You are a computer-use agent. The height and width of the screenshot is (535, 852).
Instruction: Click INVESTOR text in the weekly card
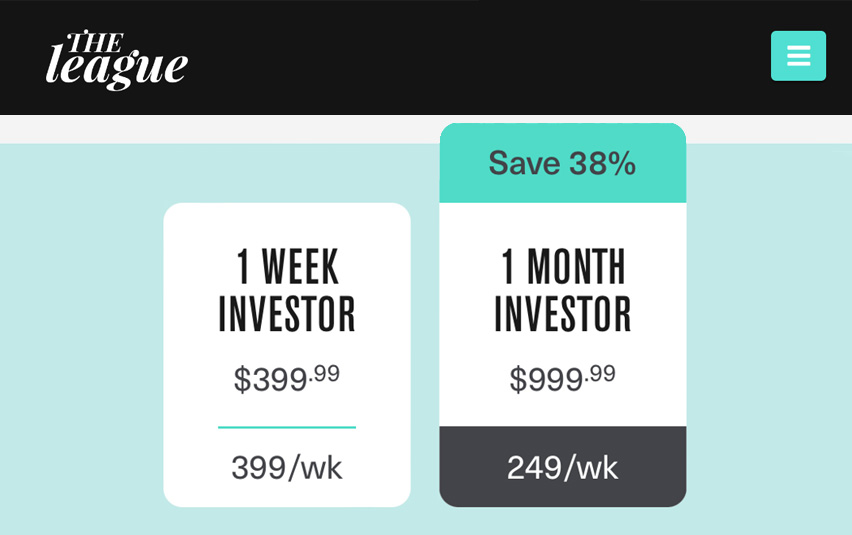(287, 314)
